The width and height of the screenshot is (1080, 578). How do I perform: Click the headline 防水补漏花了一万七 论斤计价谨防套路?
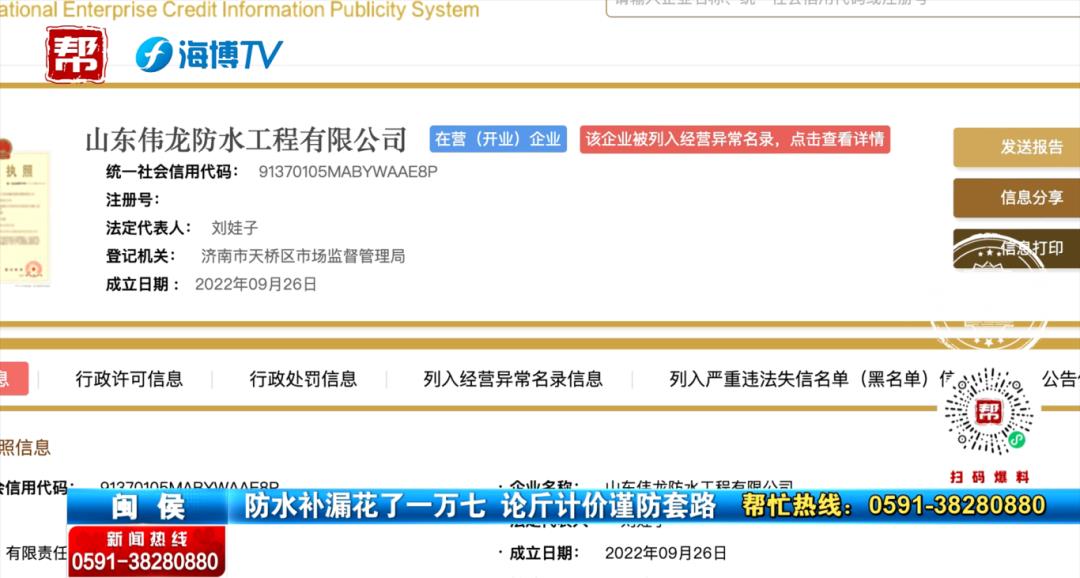click(480, 506)
